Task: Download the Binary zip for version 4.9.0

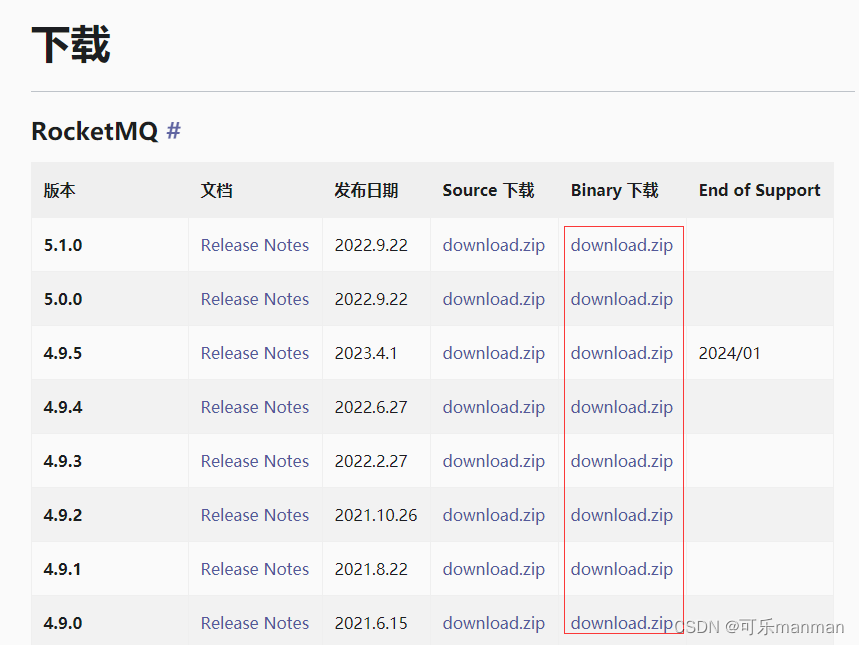Action: [x=621, y=623]
